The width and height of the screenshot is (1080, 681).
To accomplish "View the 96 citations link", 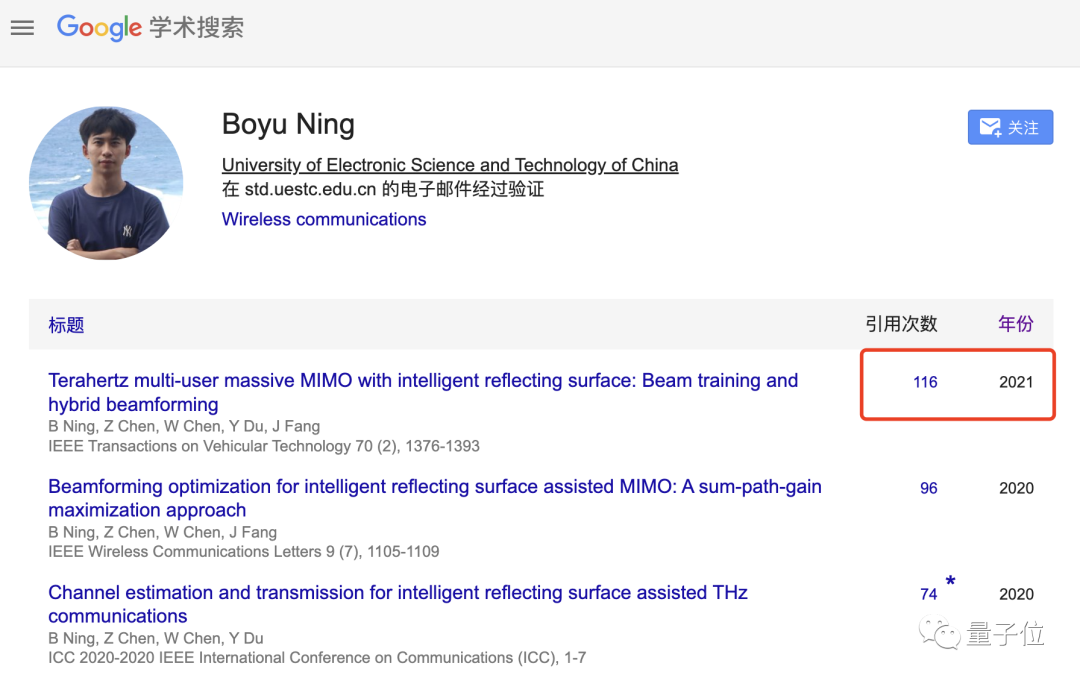I will [x=929, y=488].
